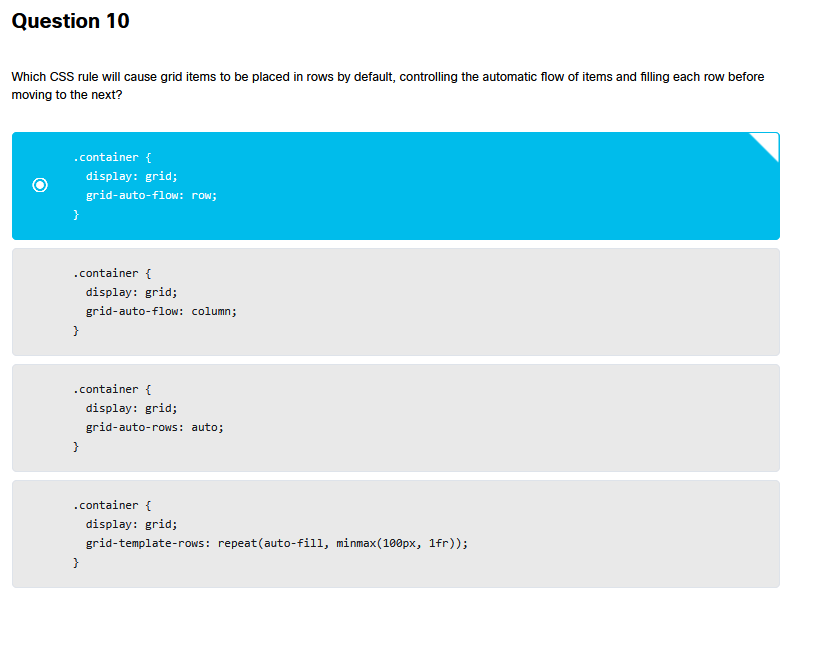Click ".container {" in the fourth answer option
Screen dimensions: 822x669
[111, 505]
